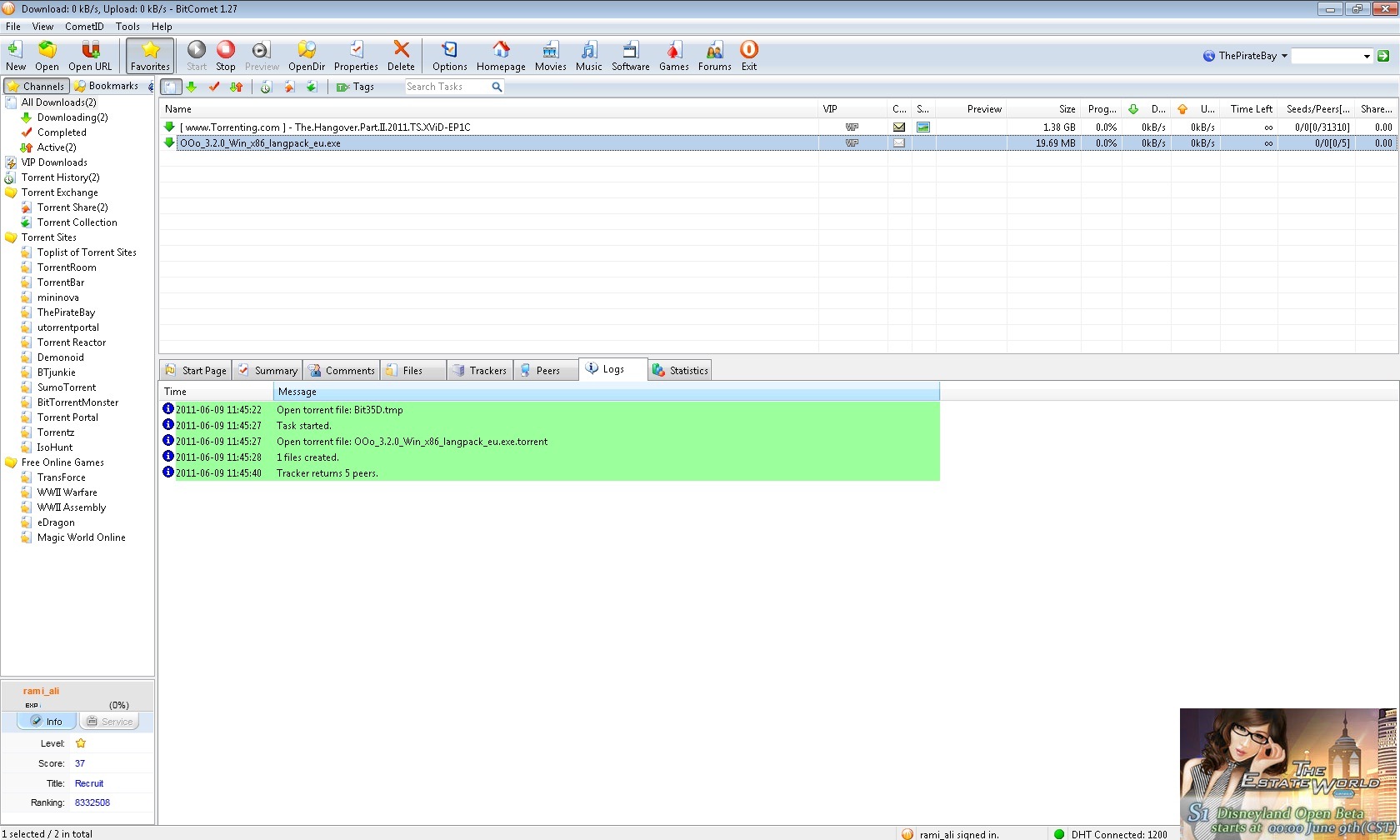The height and width of the screenshot is (840, 1400).
Task: Open the View menu
Action: pyautogui.click(x=42, y=27)
